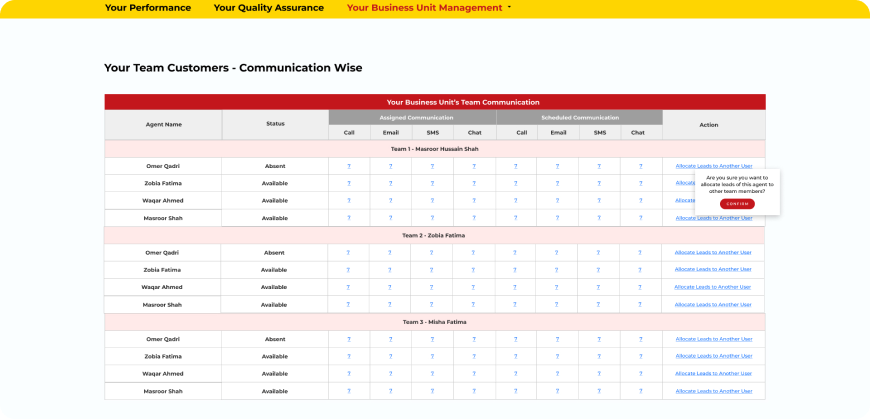Screen dimensions: 870x419
Task: Click the Confirm button in the popup
Action: pyautogui.click(x=737, y=203)
